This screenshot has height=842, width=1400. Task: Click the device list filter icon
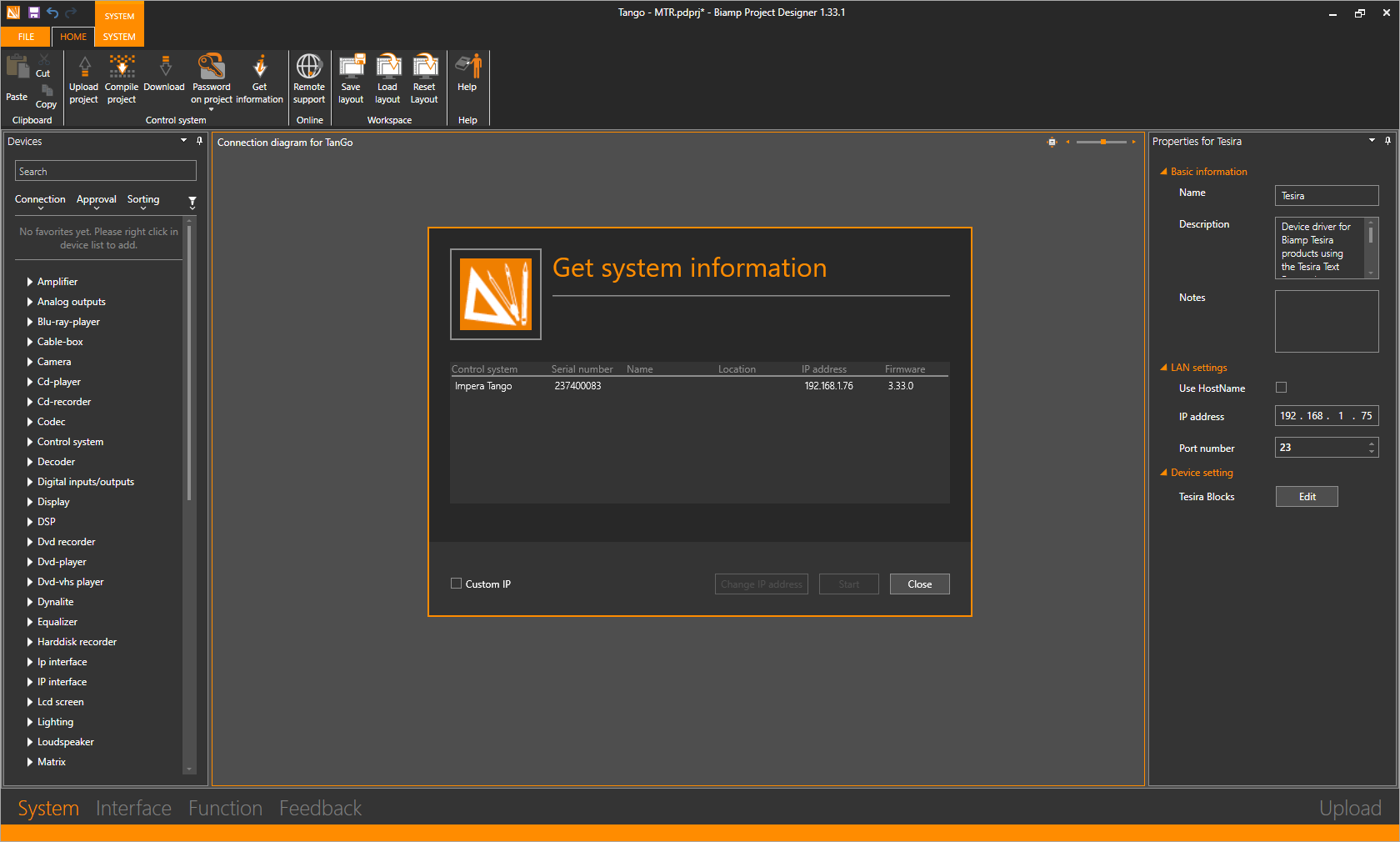pyautogui.click(x=192, y=202)
